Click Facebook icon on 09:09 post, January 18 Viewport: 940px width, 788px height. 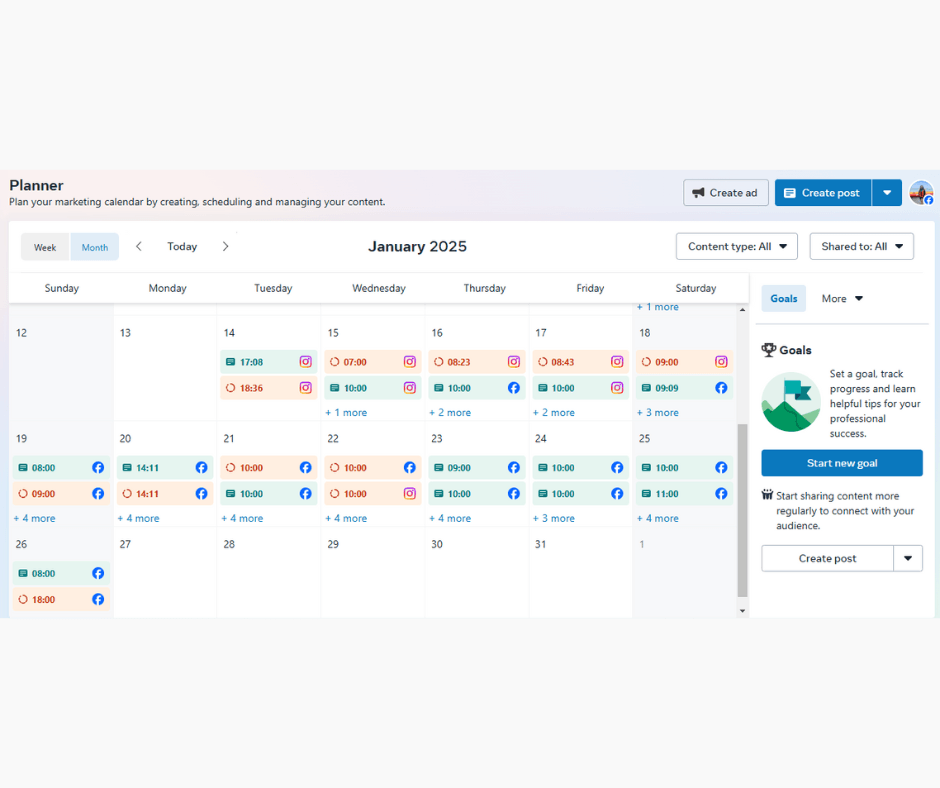(x=721, y=388)
